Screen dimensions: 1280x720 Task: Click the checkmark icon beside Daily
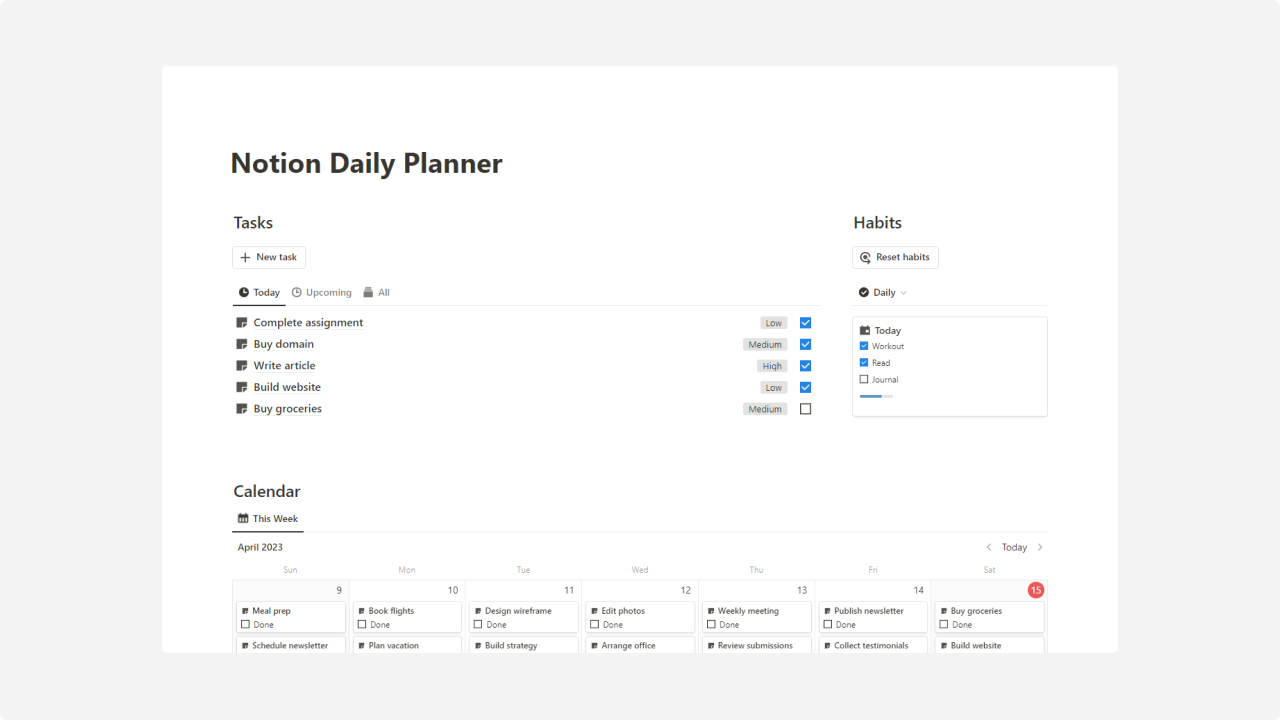click(865, 292)
